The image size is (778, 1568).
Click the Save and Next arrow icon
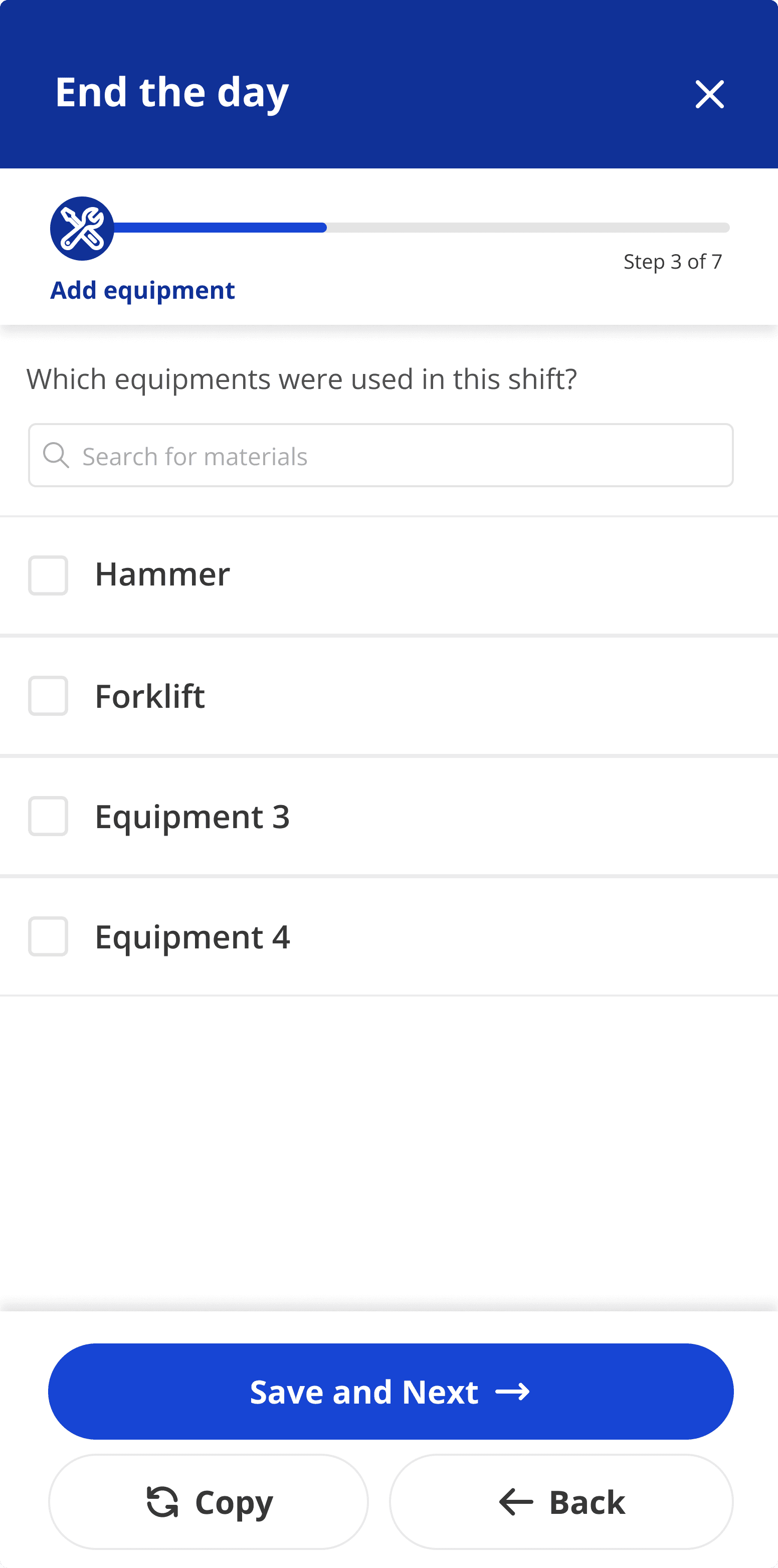click(x=513, y=1392)
